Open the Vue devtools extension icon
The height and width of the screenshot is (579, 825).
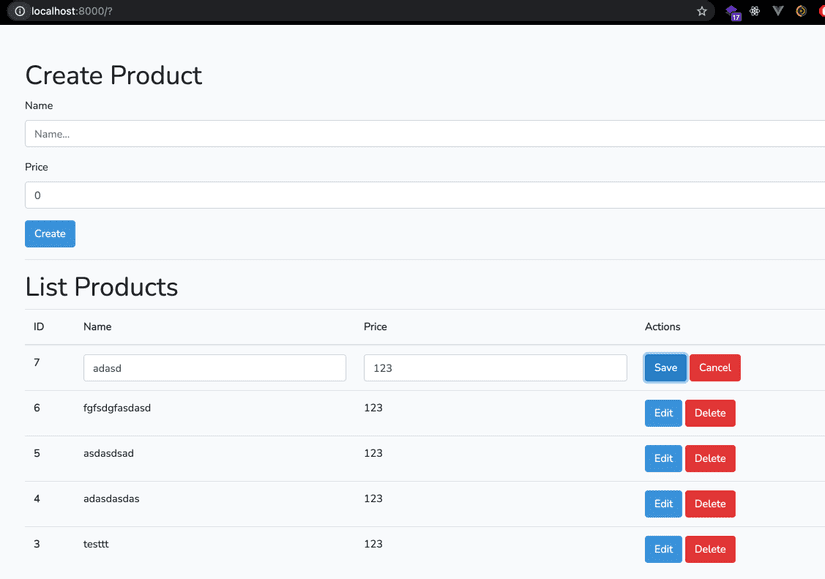pyautogui.click(x=778, y=11)
